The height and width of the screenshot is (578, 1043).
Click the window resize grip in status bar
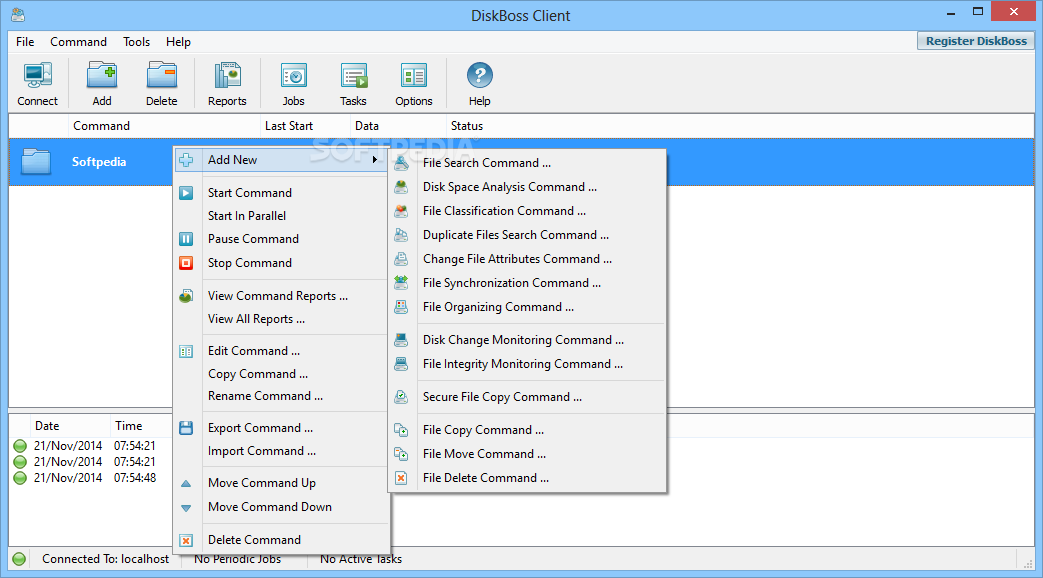pos(1028,563)
